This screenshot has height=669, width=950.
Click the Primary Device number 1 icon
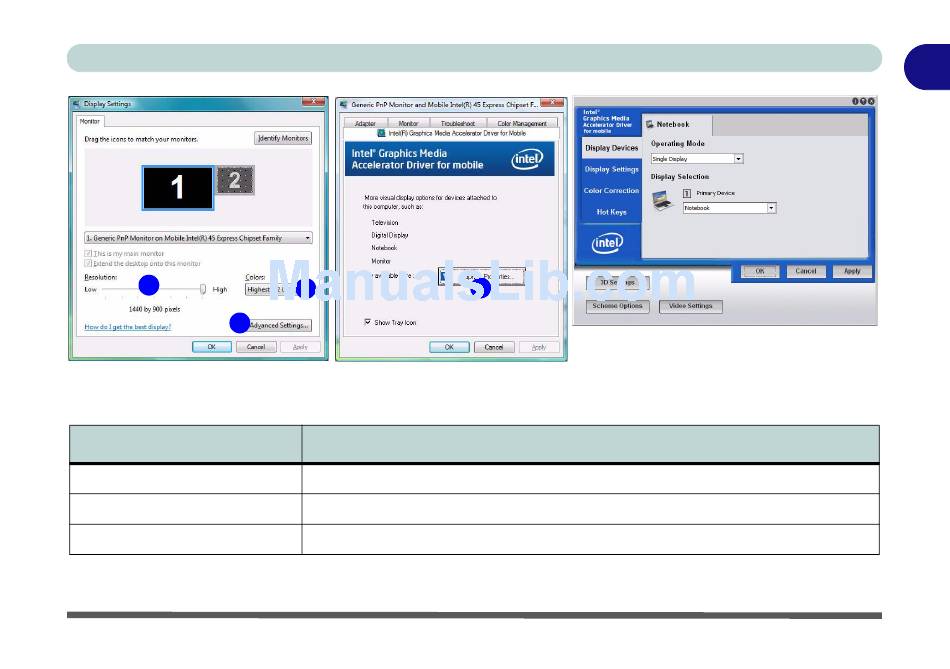pyautogui.click(x=687, y=193)
